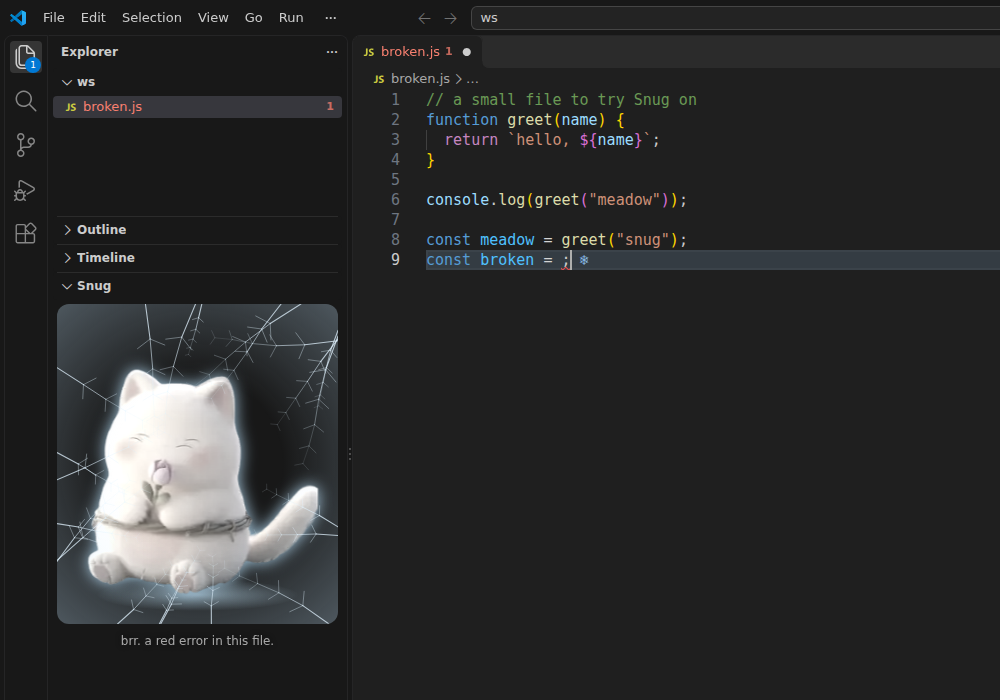Click the Explorer panel title
Image resolution: width=1000 pixels, height=700 pixels.
[x=89, y=52]
